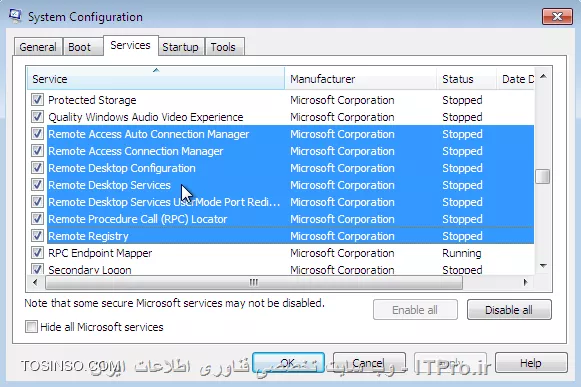The width and height of the screenshot is (581, 387).
Task: Select the Services tab
Action: [130, 45]
